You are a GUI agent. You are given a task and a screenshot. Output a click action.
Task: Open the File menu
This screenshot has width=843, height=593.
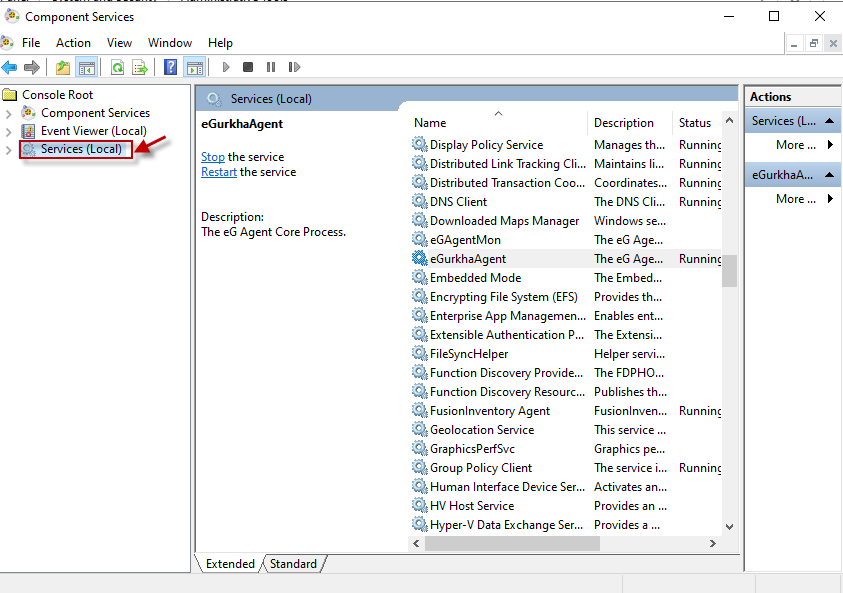(31, 43)
